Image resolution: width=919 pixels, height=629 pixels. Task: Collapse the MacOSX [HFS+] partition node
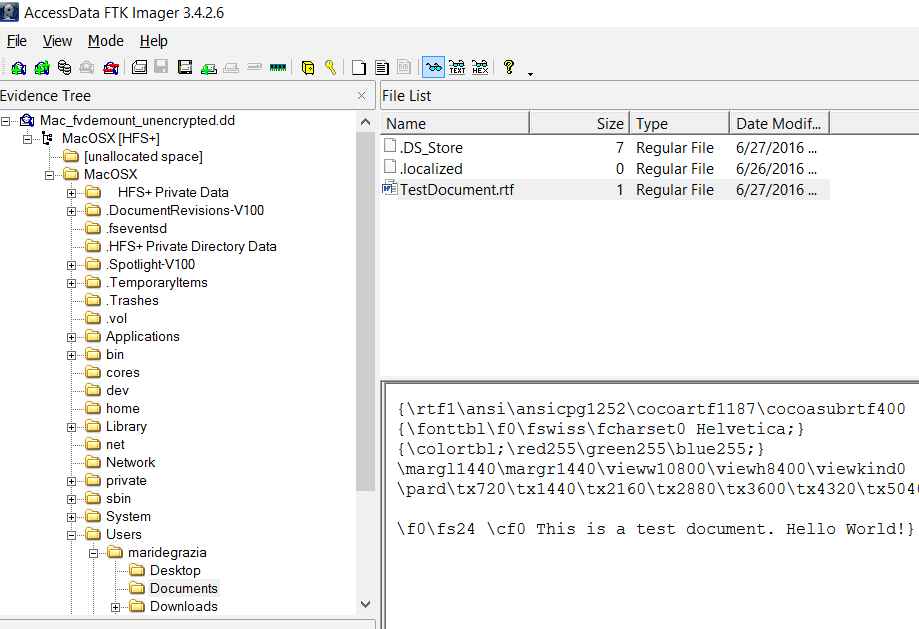(x=27, y=140)
